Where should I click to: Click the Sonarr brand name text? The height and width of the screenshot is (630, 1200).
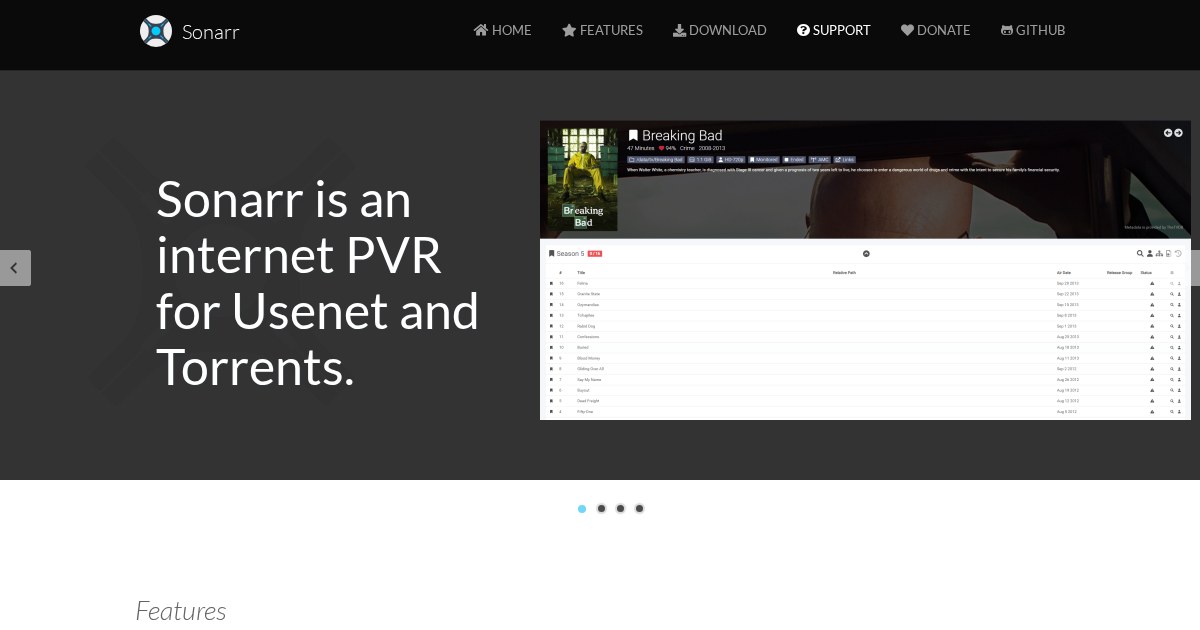coord(211,31)
